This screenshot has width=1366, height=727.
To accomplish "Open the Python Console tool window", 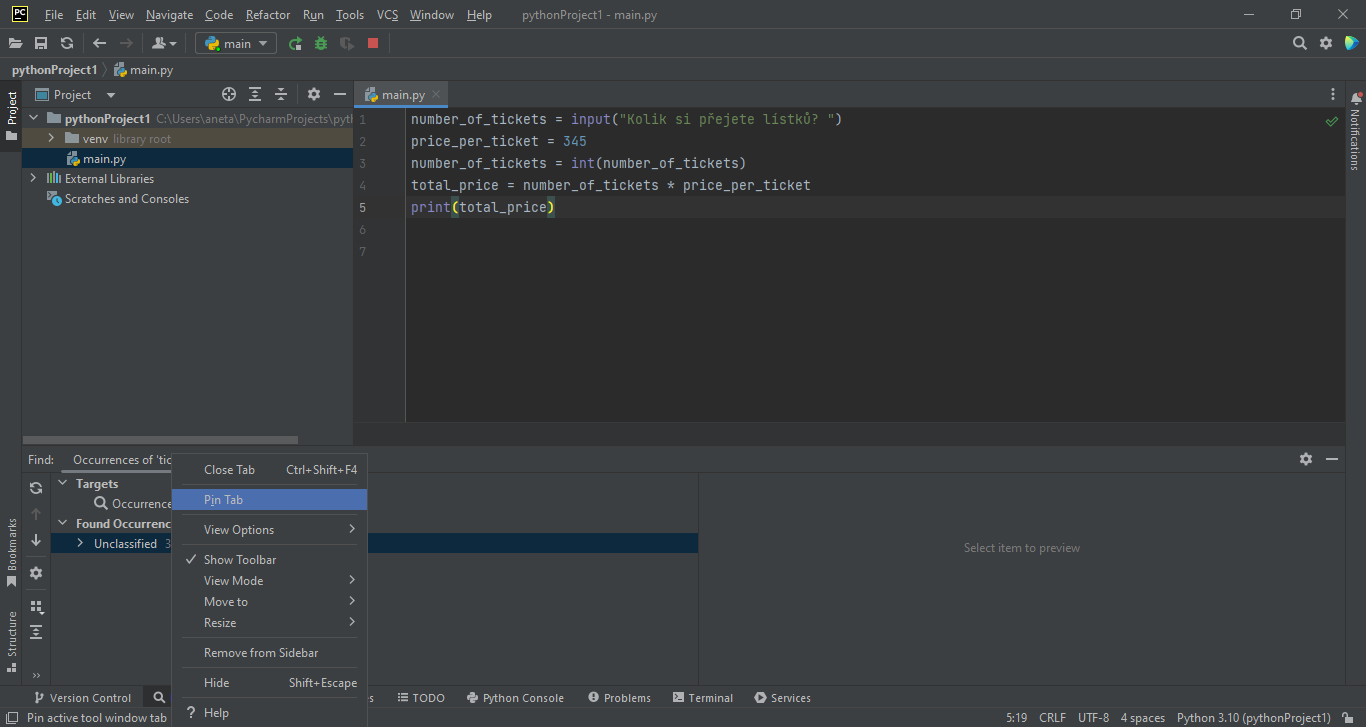I will [515, 697].
